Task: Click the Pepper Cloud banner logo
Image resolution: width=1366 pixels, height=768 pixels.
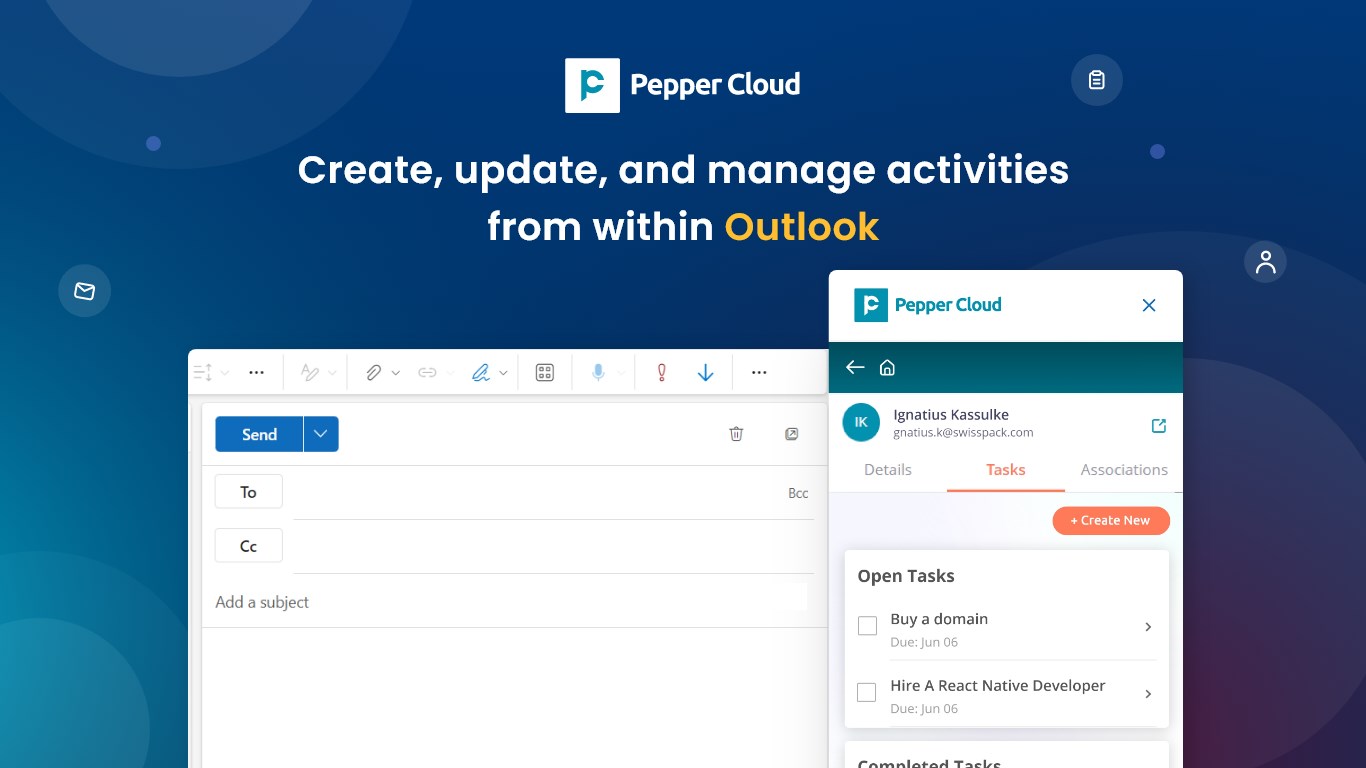Action: (x=683, y=85)
